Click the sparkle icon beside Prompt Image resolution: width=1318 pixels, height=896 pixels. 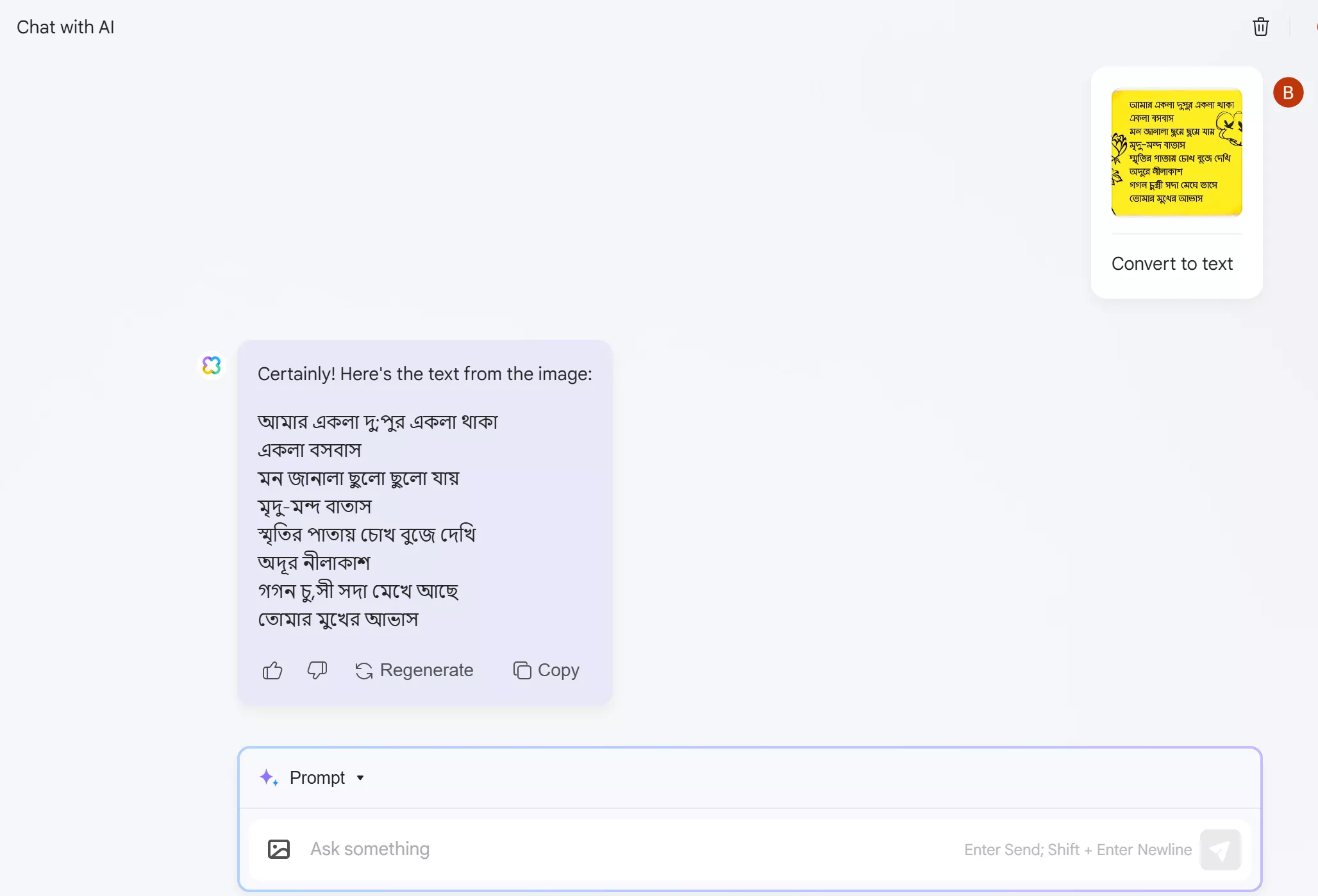pyautogui.click(x=269, y=777)
